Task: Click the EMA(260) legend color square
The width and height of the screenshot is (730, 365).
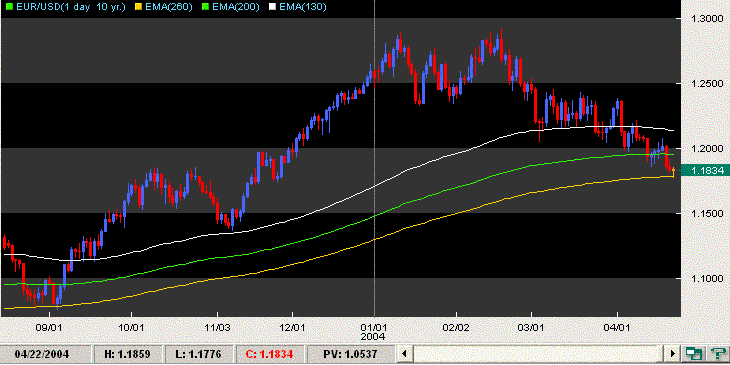Action: coord(137,7)
